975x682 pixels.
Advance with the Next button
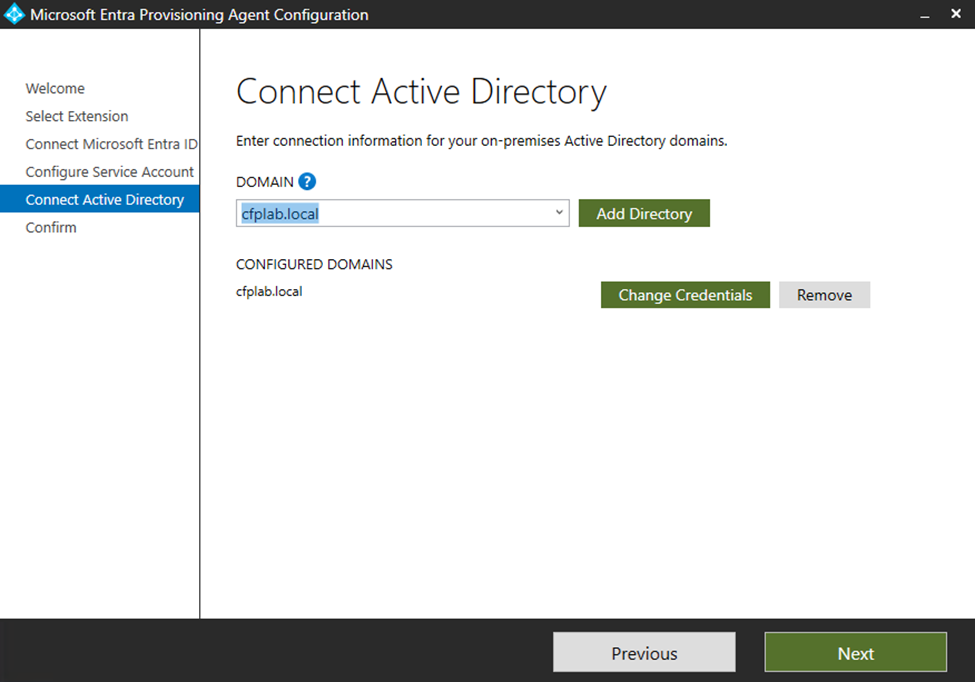click(x=855, y=652)
